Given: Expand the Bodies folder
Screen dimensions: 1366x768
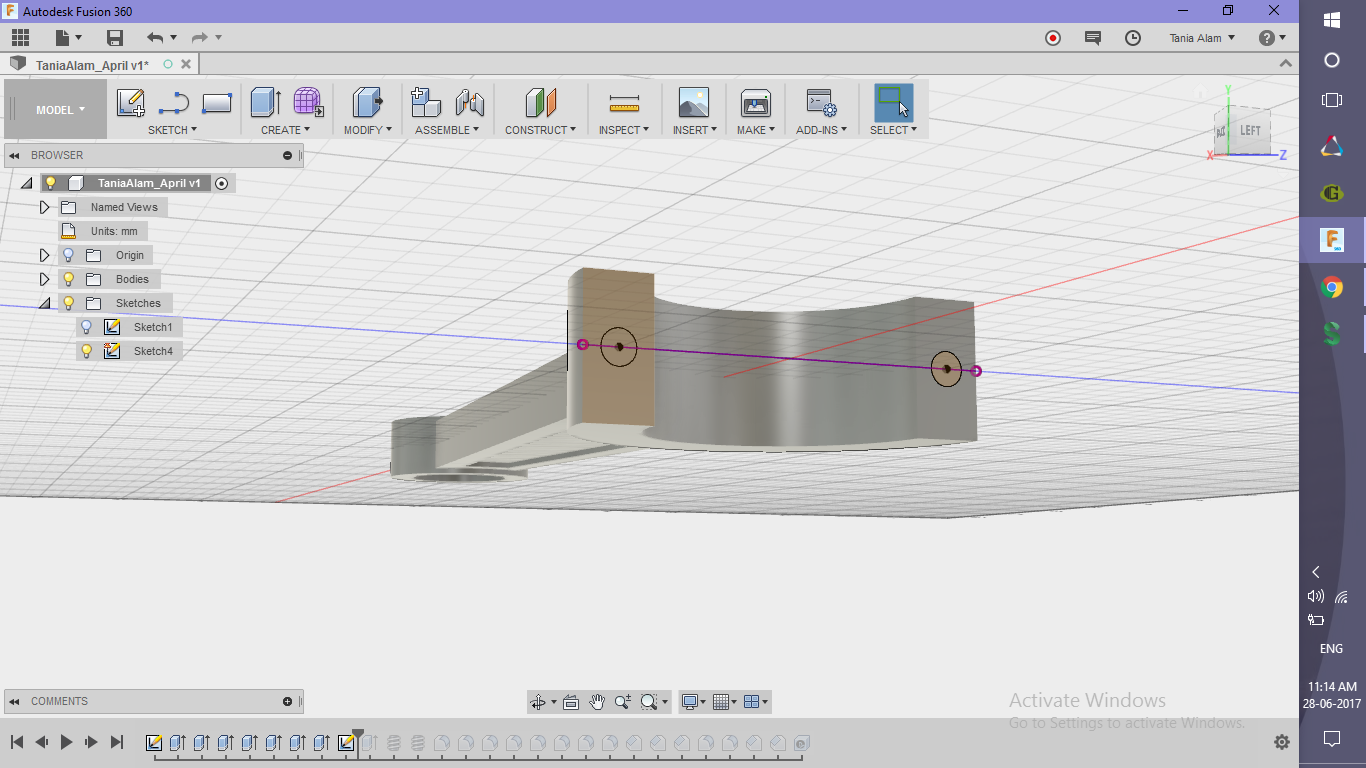Looking at the screenshot, I should coord(44,279).
